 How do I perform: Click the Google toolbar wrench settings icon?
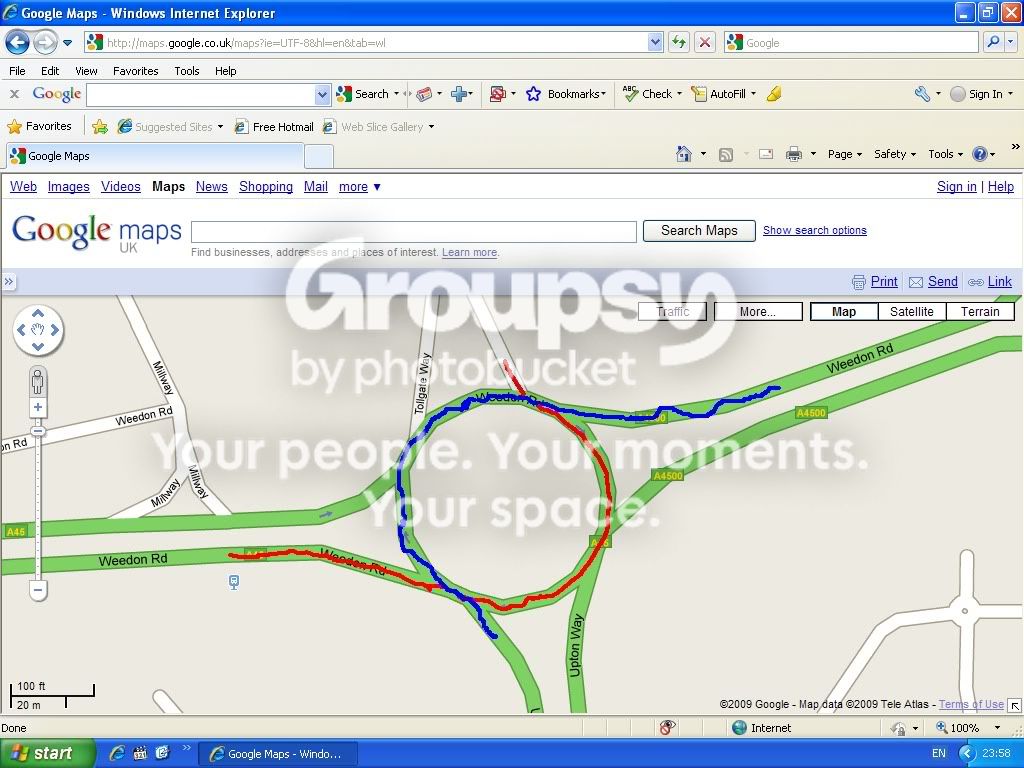(922, 94)
